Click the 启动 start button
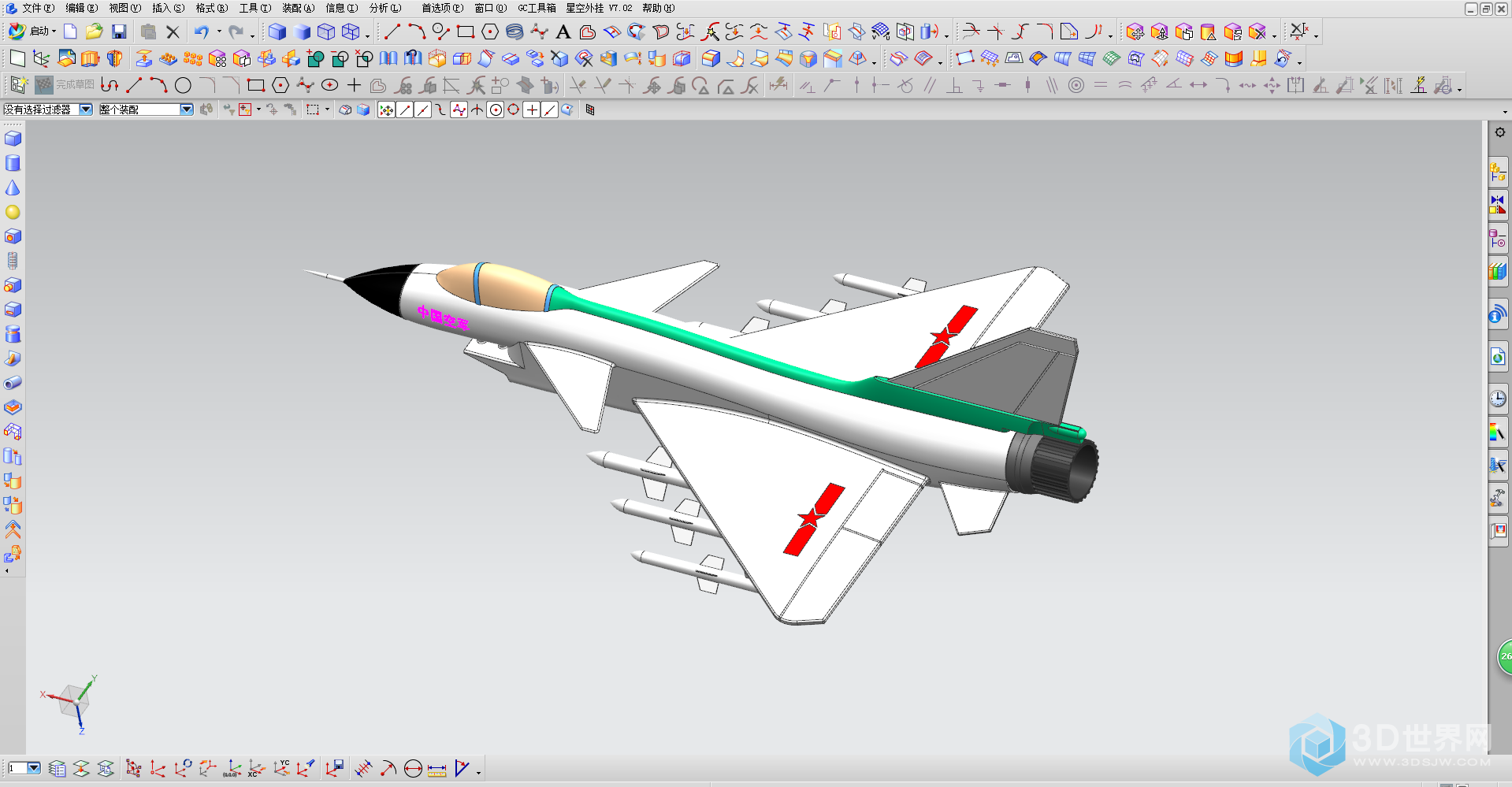Screen dimensions: 1512x787 coord(32,32)
